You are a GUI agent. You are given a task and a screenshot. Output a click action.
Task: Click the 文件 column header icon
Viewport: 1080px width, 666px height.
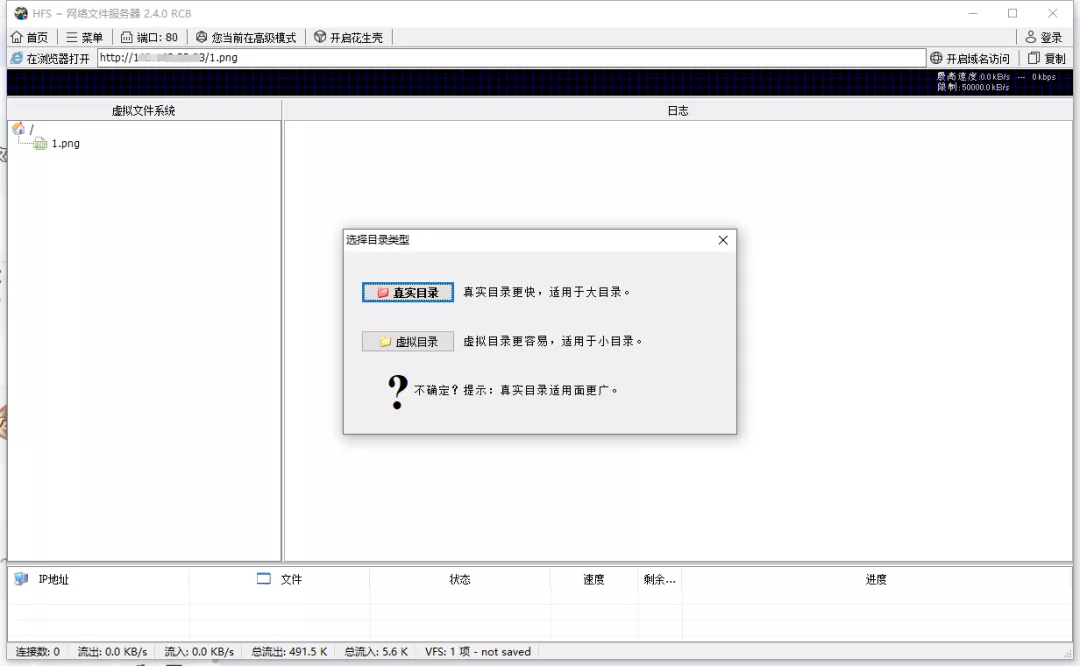click(x=263, y=579)
